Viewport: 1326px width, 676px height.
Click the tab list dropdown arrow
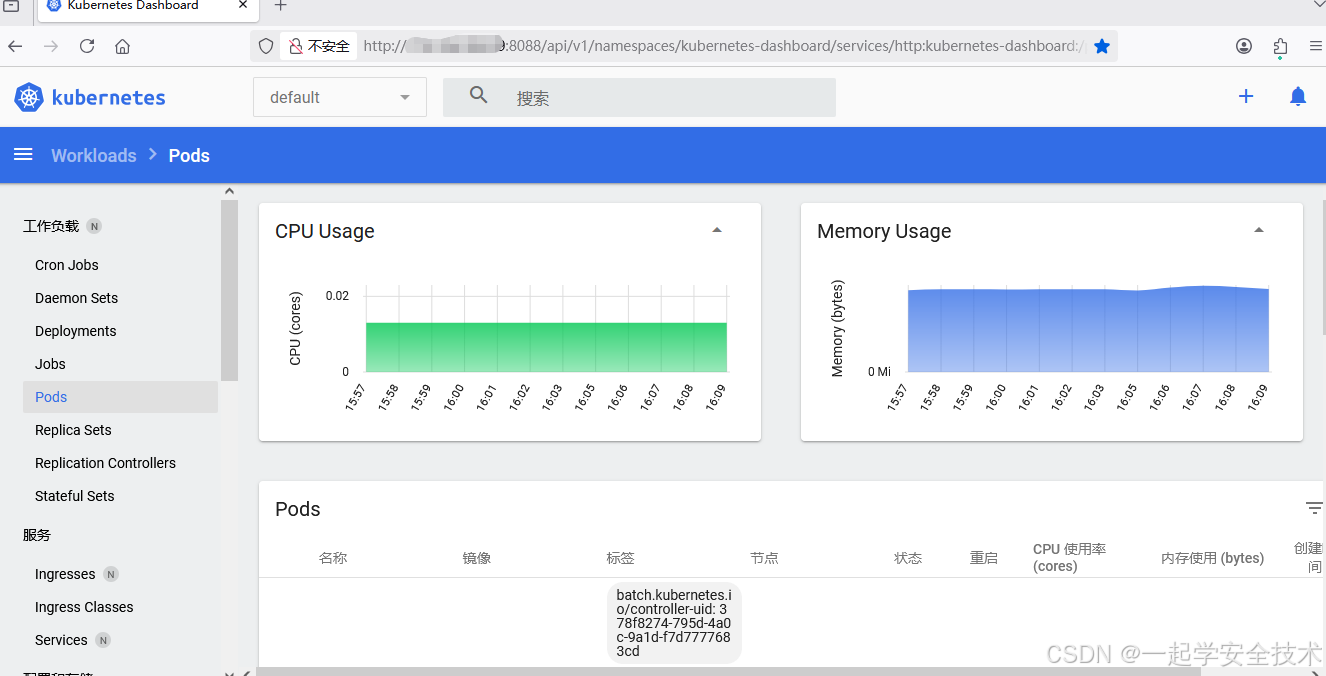point(1319,5)
